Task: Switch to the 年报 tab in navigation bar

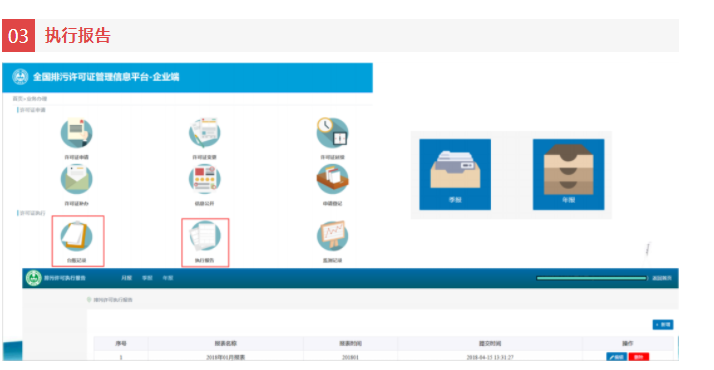Action: tap(168, 278)
